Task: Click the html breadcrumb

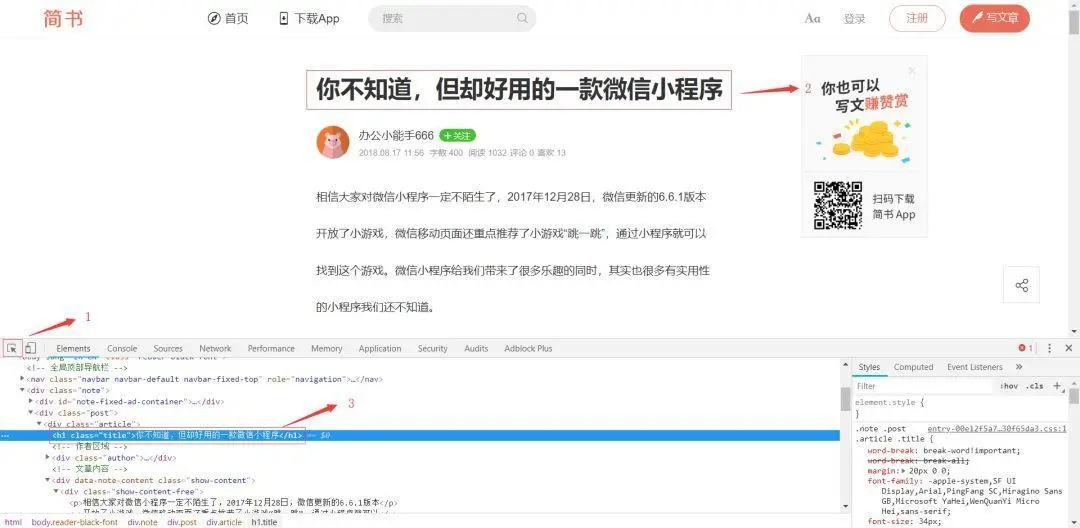Action: pos(13,522)
